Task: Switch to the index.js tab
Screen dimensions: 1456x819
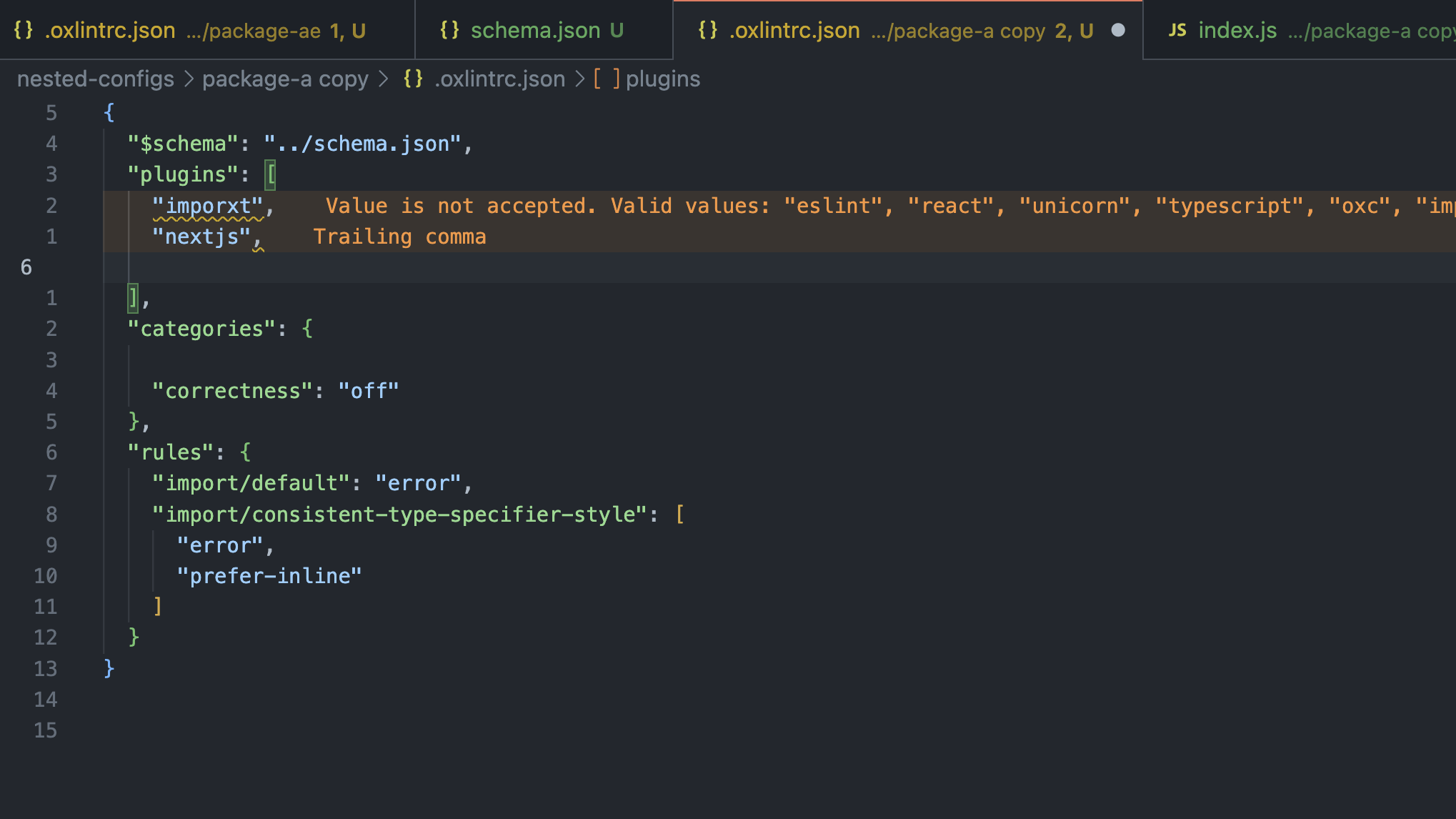Action: [1237, 30]
